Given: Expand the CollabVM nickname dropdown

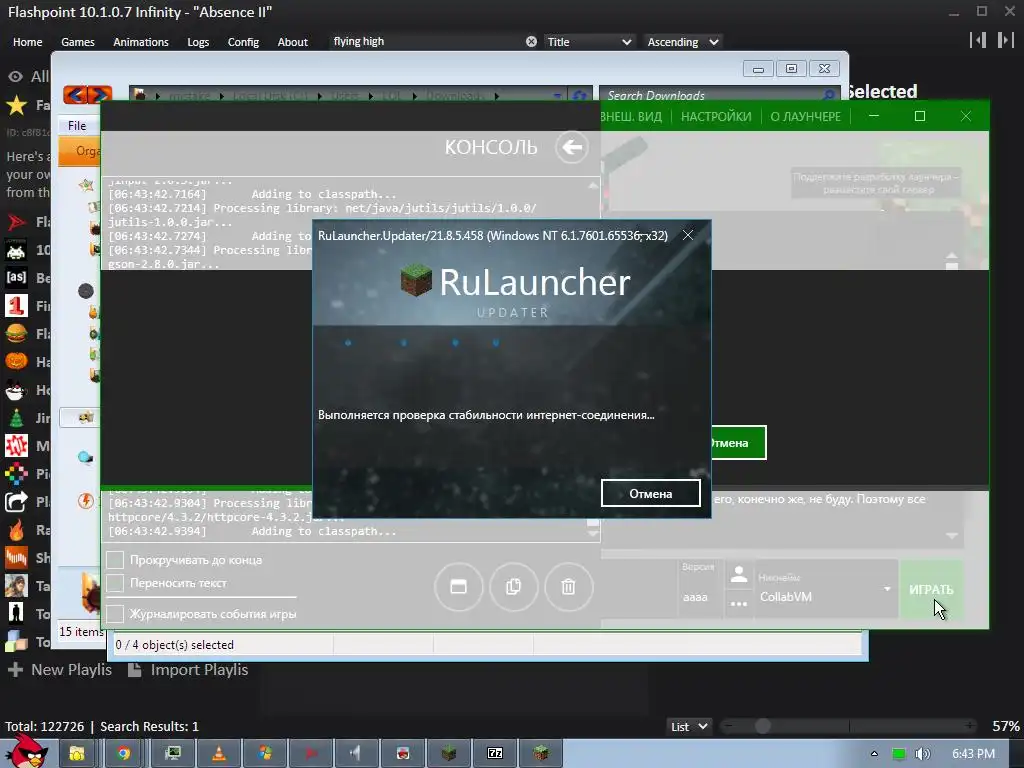Looking at the screenshot, I should pos(887,588).
